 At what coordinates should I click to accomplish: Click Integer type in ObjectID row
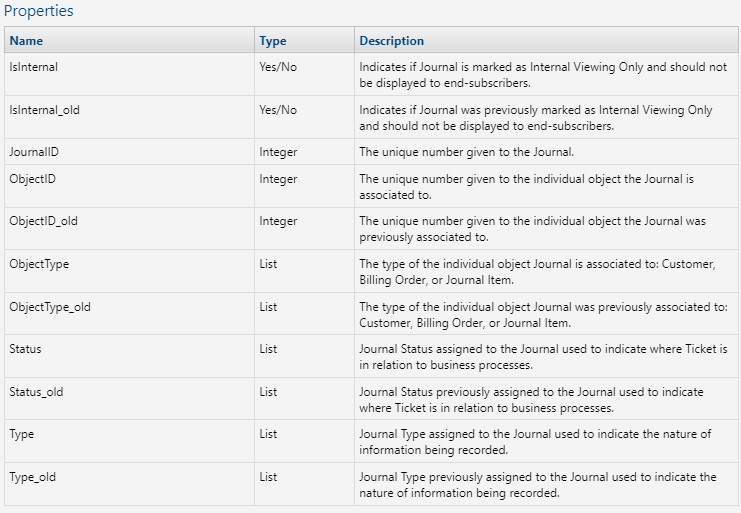[x=278, y=179]
